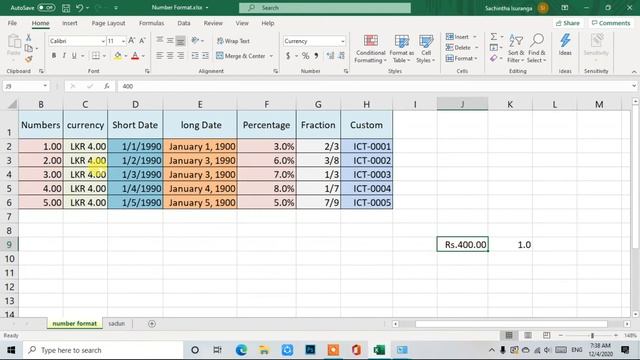The height and width of the screenshot is (360, 640).
Task: Click the Cut scissors icon
Action: pos(29,38)
